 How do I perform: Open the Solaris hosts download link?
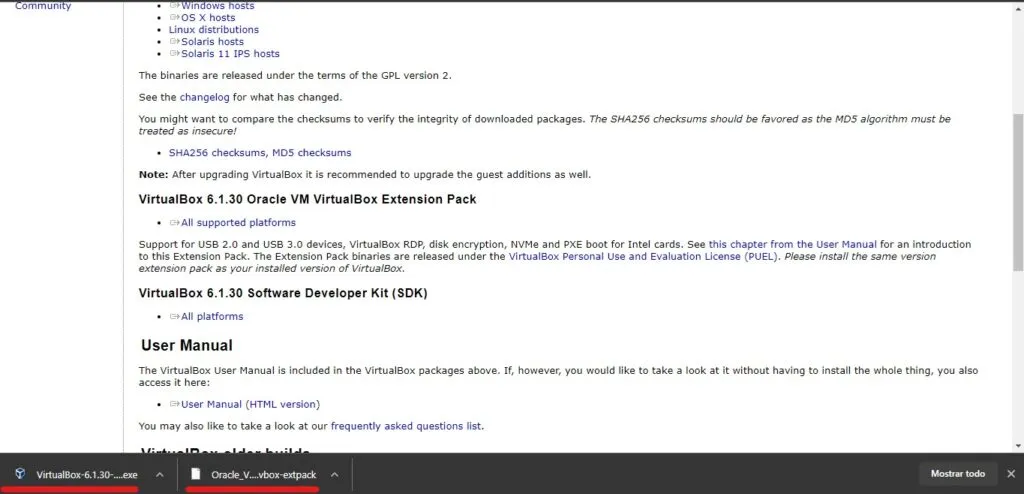point(212,41)
